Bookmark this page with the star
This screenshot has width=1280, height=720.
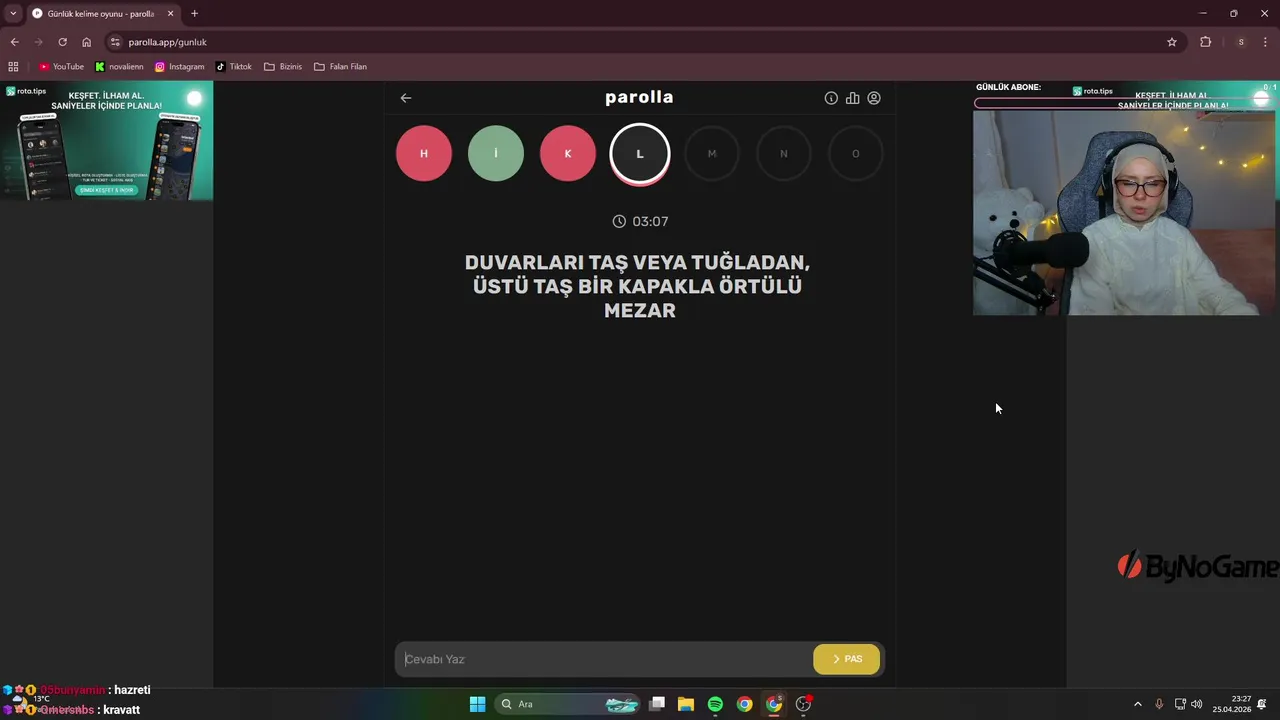tap(1172, 42)
